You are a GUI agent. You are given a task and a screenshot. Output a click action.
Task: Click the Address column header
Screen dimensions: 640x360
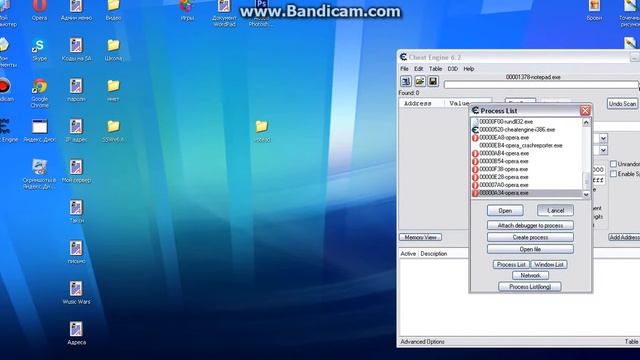[x=422, y=103]
